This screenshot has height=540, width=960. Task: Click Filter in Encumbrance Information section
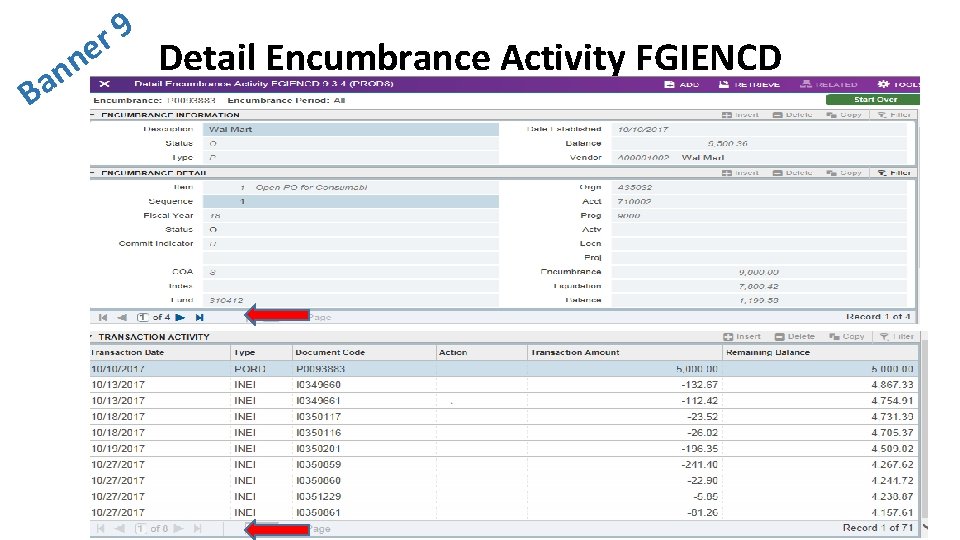pos(894,115)
